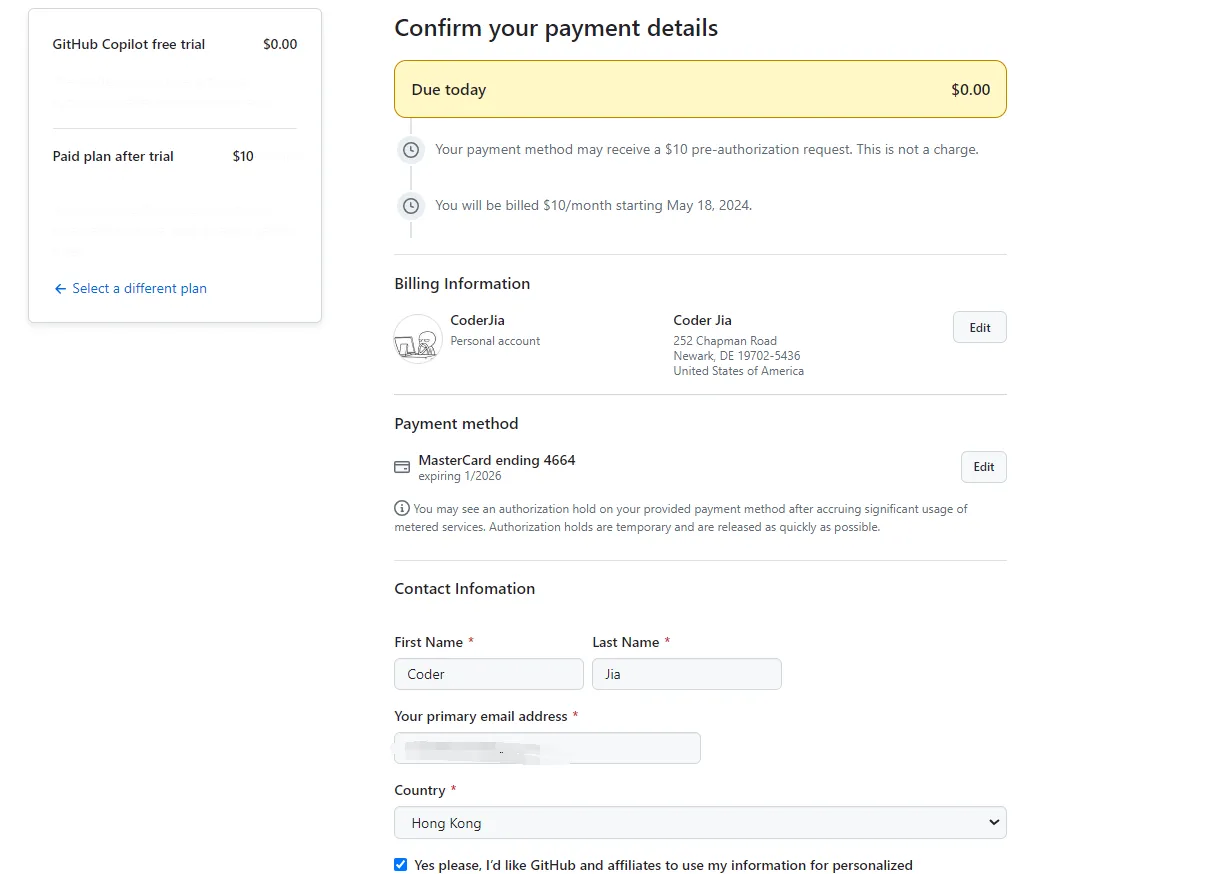Viewport: 1216px width, 874px height.
Task: Click the clock icon next to pre-authorization notice
Action: click(410, 150)
